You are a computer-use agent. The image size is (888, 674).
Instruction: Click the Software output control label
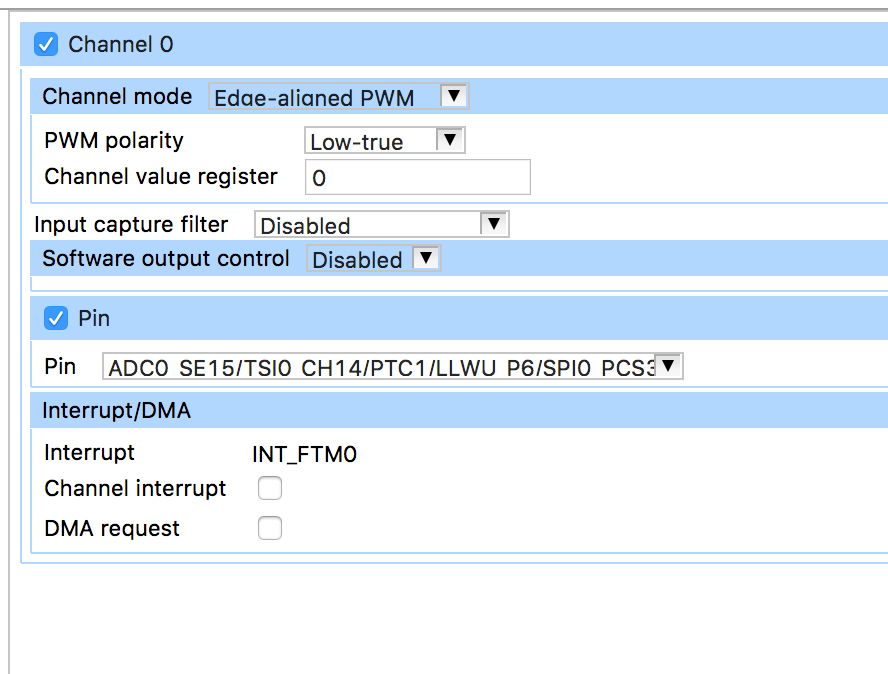coord(166,259)
